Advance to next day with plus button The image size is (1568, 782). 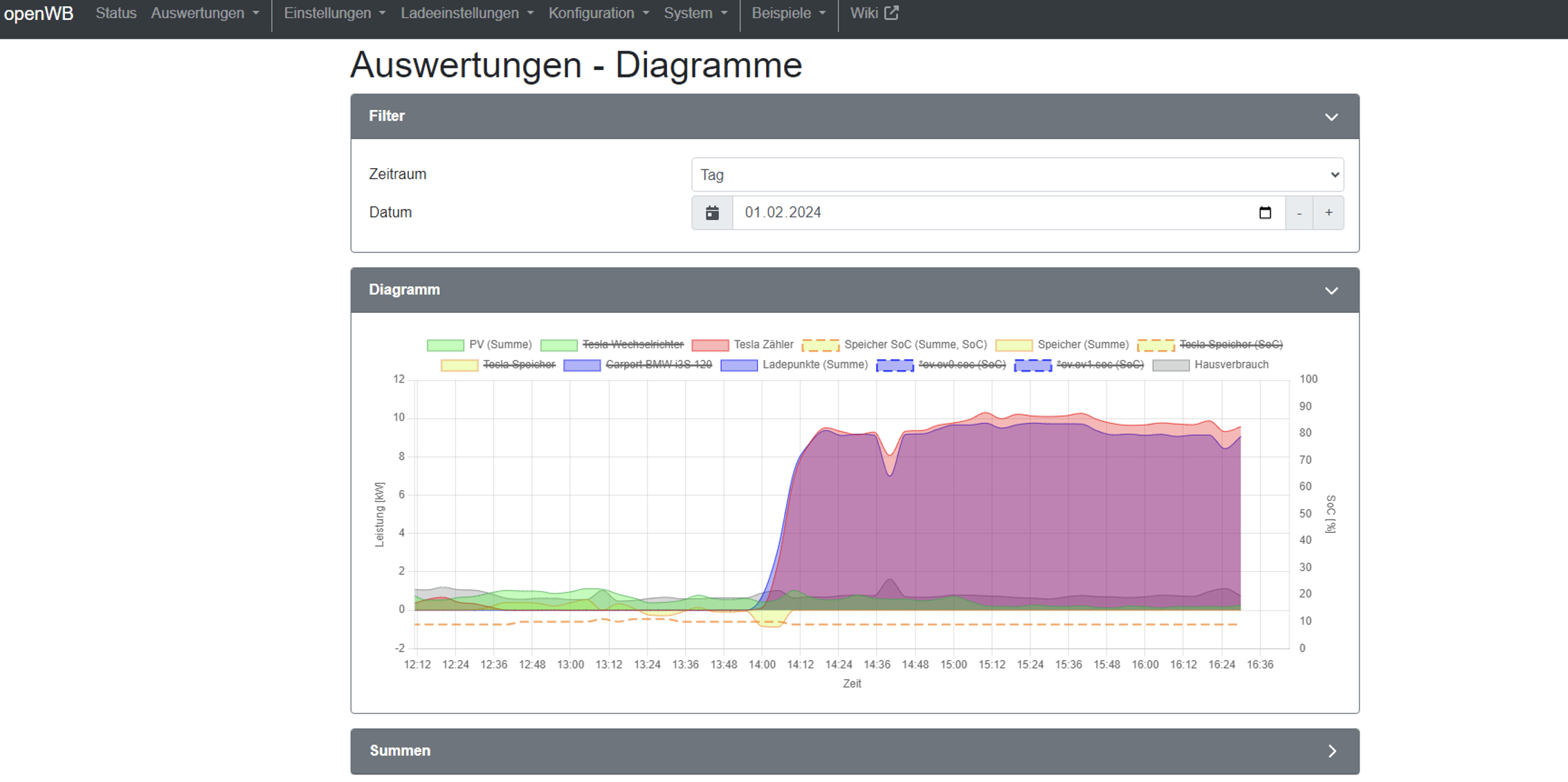coord(1329,212)
